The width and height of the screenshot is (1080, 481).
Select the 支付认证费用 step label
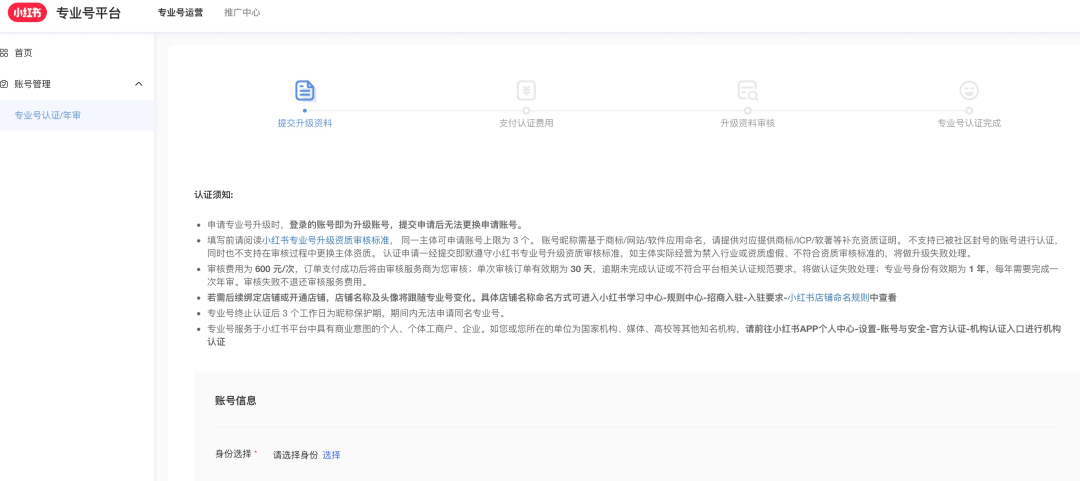click(x=526, y=123)
